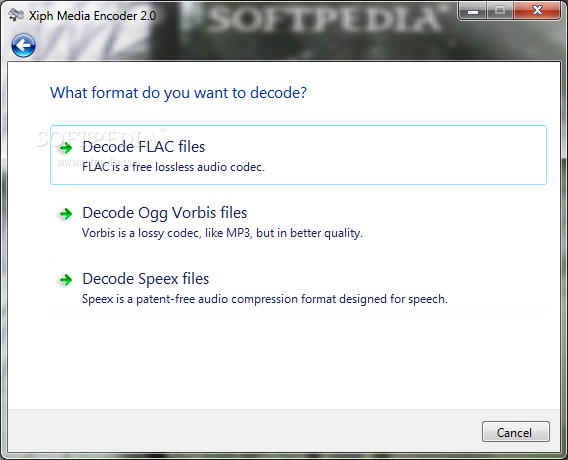Maximize the Xiph Media Encoder window
This screenshot has height=460, width=568.
coord(500,11)
